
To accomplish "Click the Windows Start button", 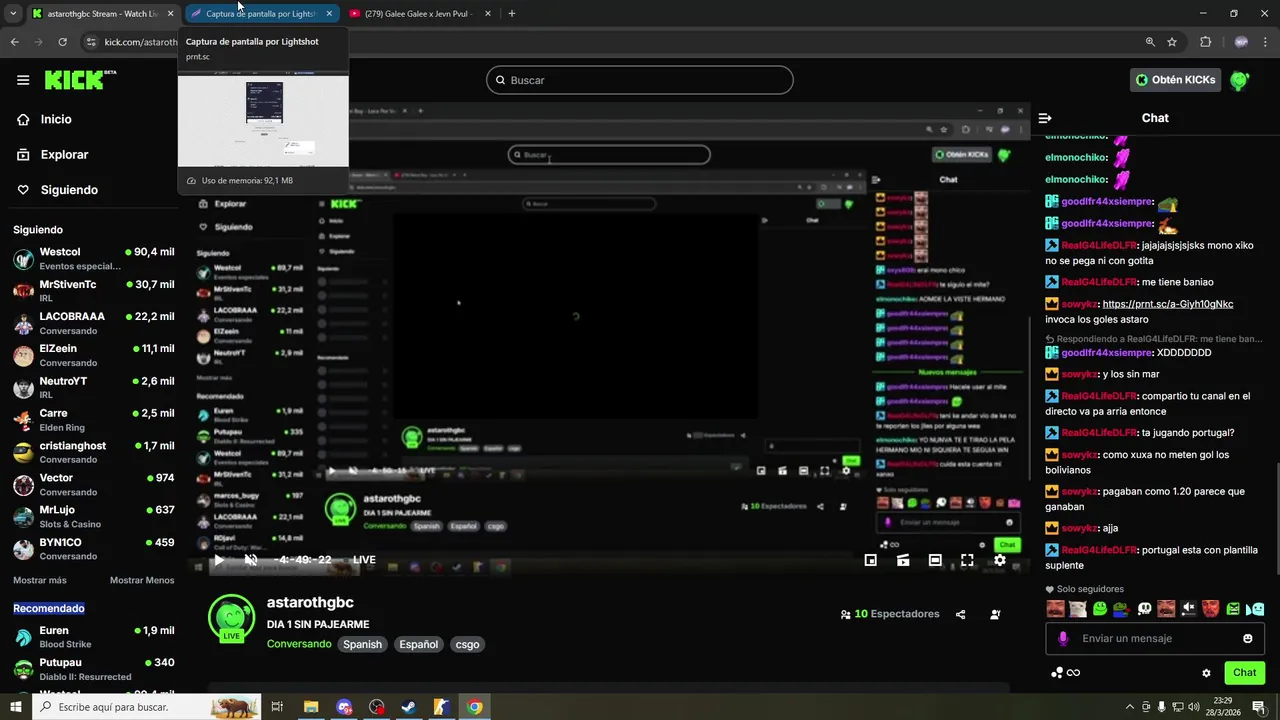I will (x=15, y=707).
